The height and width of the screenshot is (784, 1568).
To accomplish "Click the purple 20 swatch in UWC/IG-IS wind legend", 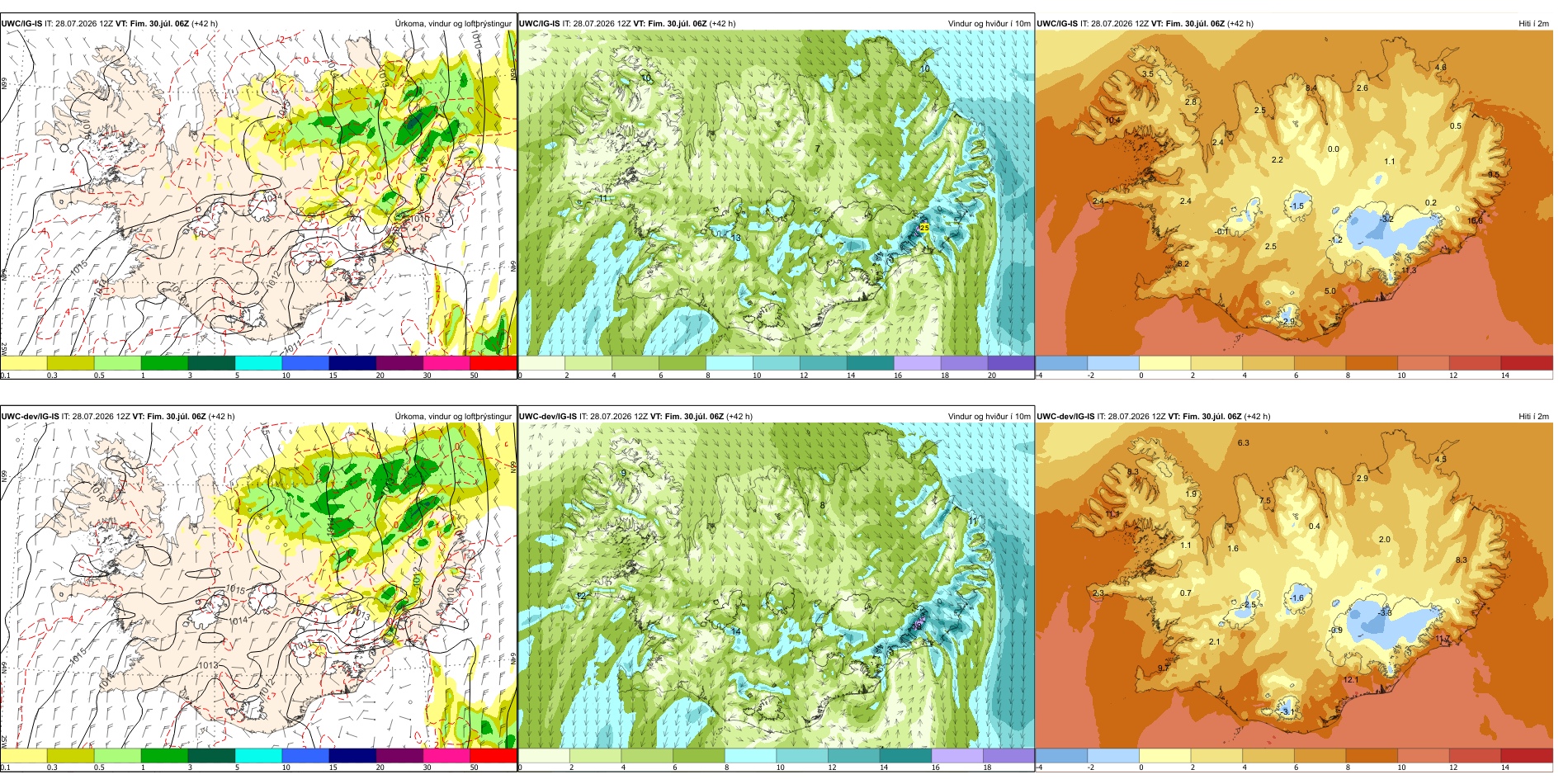I will pyautogui.click(x=1011, y=363).
